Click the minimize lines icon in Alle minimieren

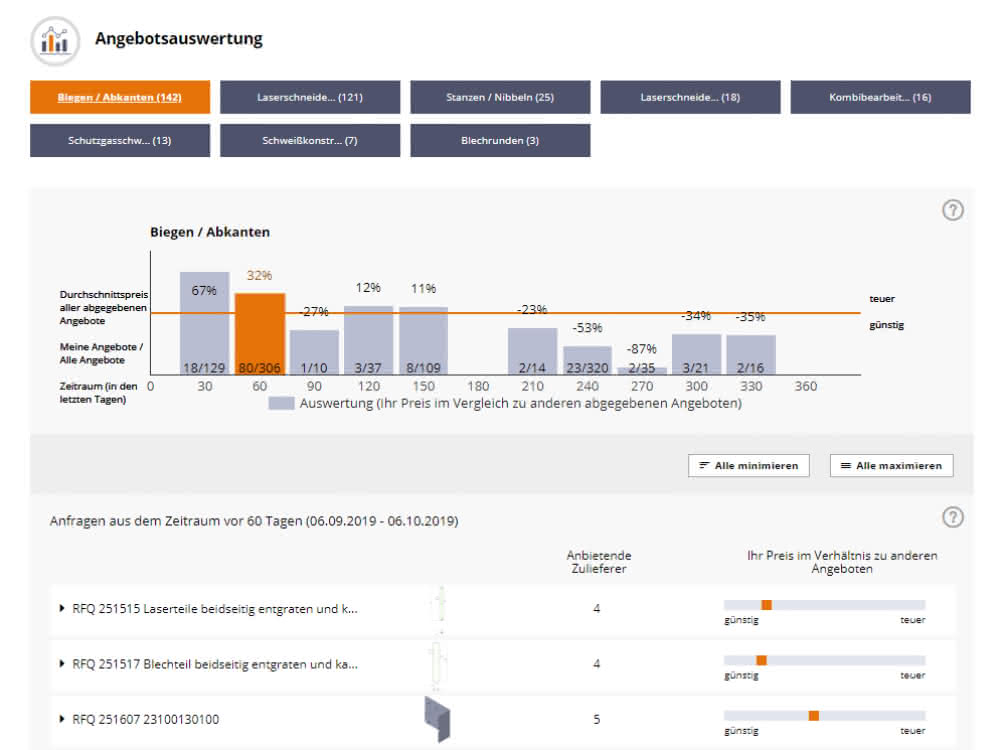point(704,466)
